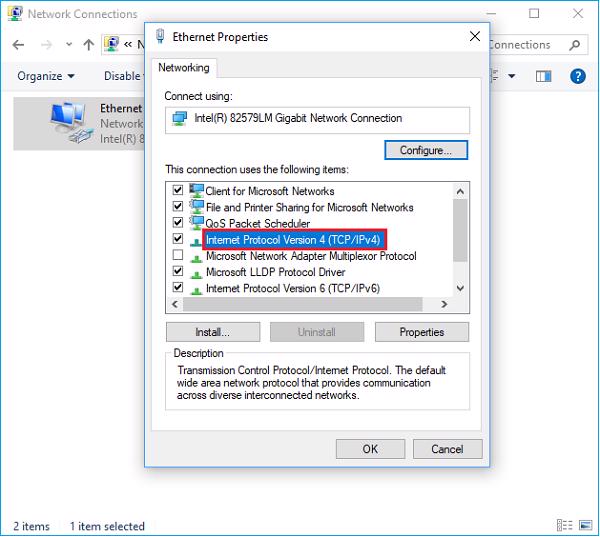Close the Ethernet Properties dialog
This screenshot has height=537, width=600.
(474, 36)
